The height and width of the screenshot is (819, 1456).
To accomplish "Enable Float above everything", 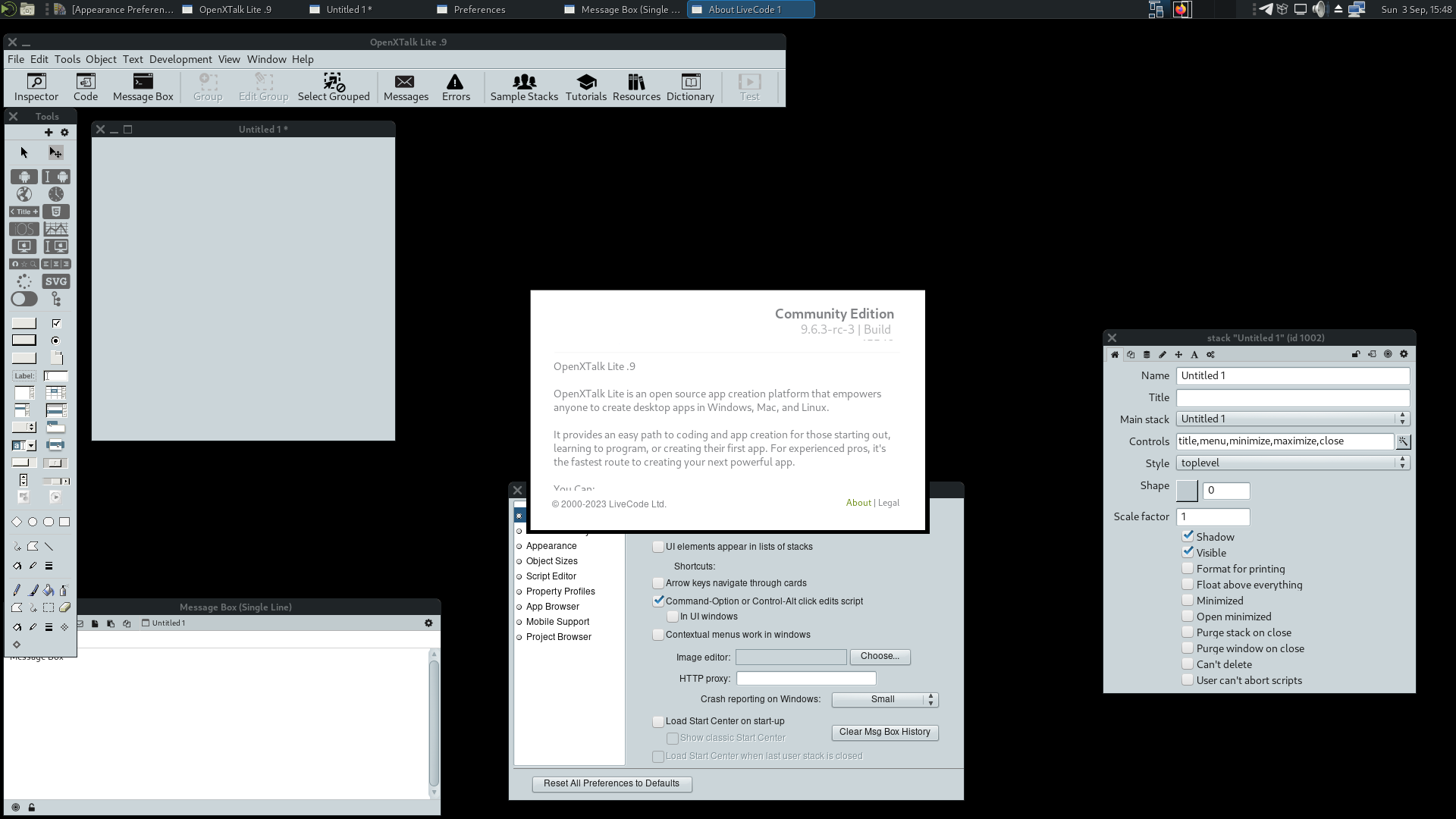I will 1188,584.
